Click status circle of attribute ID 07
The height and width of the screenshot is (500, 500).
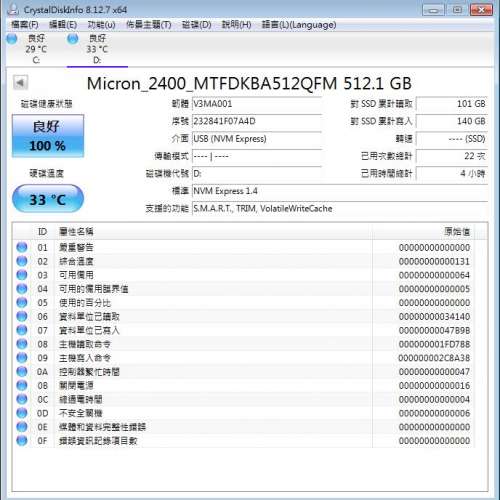pos(22,330)
